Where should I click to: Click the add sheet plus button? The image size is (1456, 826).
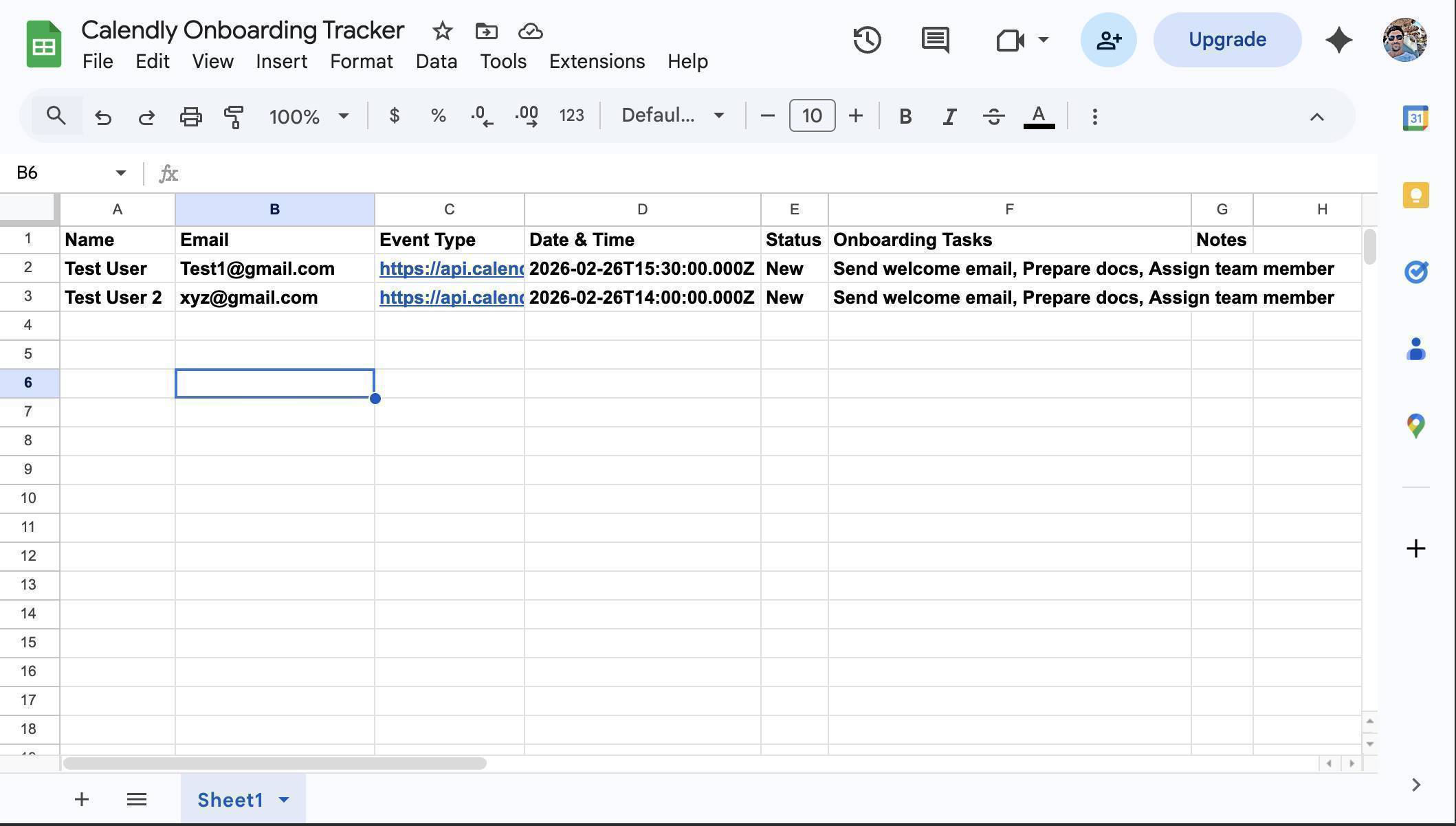[81, 799]
